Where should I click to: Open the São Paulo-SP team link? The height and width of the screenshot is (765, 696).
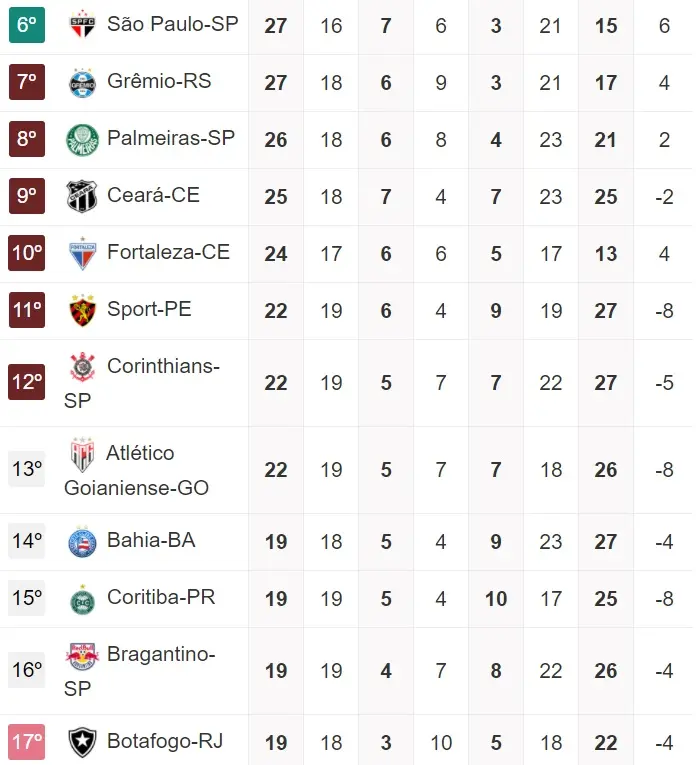[172, 23]
